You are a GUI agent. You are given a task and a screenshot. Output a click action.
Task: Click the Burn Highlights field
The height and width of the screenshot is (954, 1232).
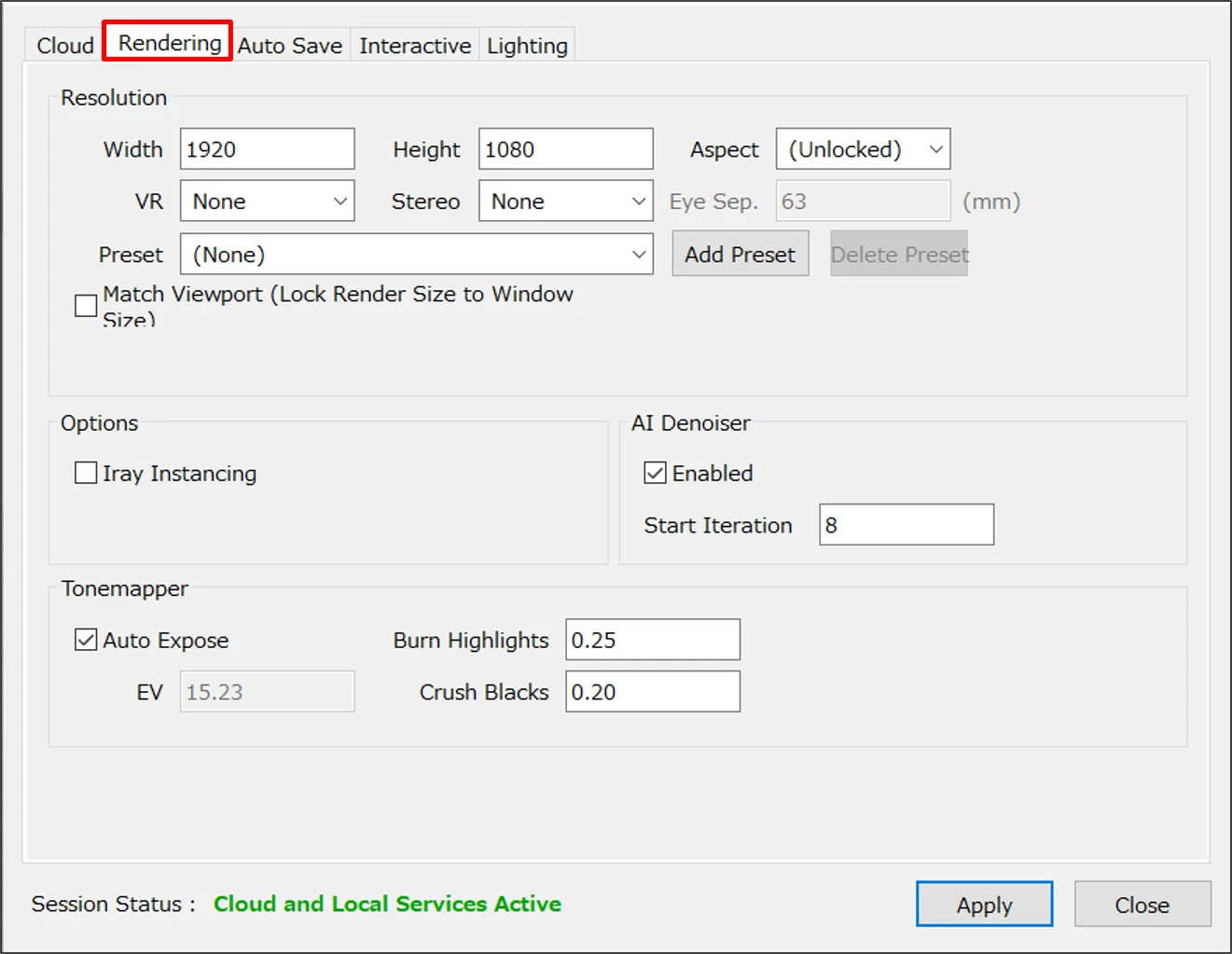pyautogui.click(x=653, y=640)
